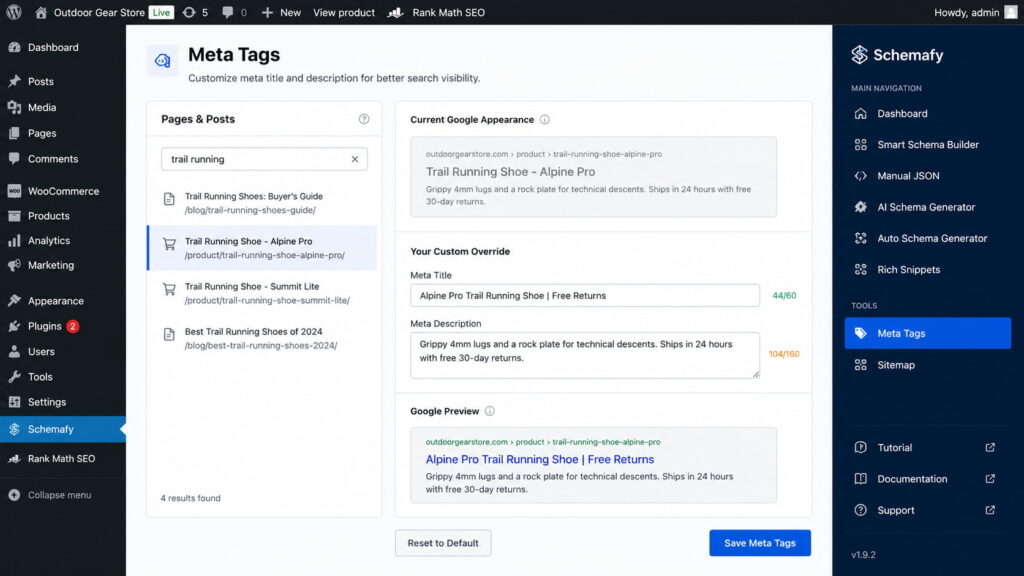Open Comments in WordPress sidebar
The image size is (1024, 576).
(63, 159)
